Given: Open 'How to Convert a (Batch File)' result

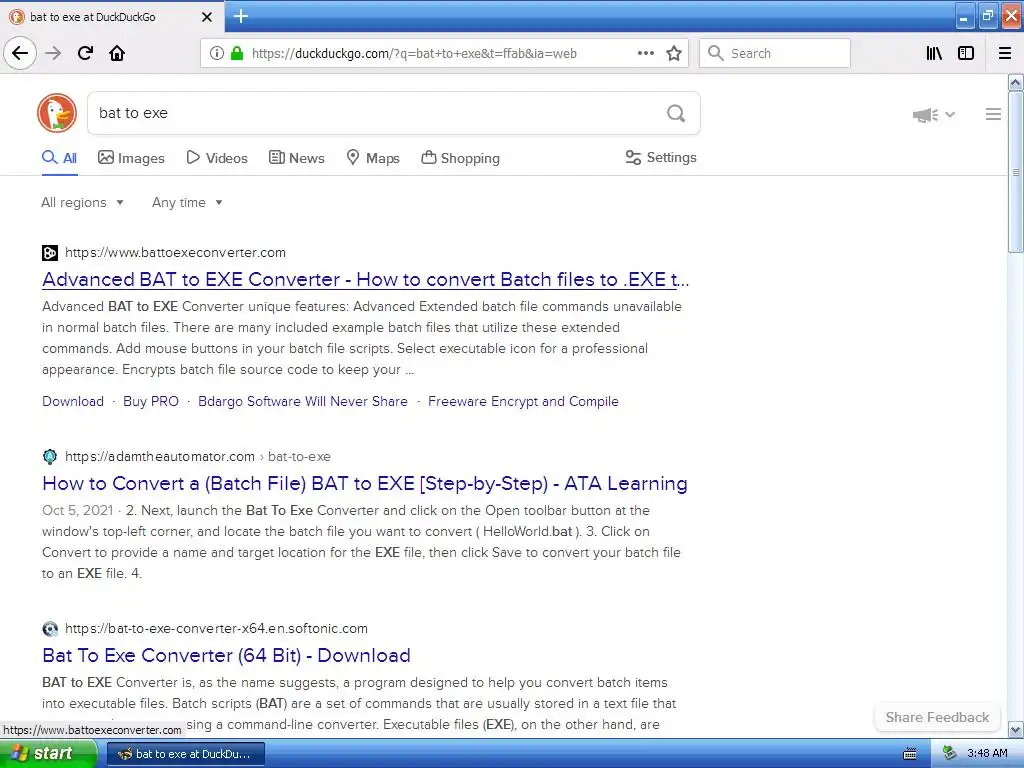Looking at the screenshot, I should [x=364, y=483].
